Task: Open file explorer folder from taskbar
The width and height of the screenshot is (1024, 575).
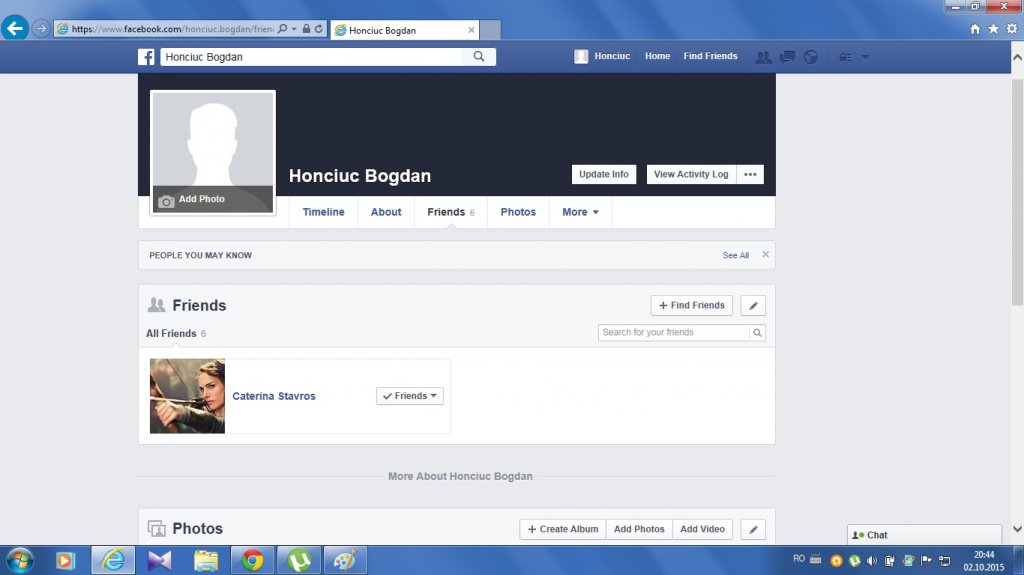Action: 206,561
